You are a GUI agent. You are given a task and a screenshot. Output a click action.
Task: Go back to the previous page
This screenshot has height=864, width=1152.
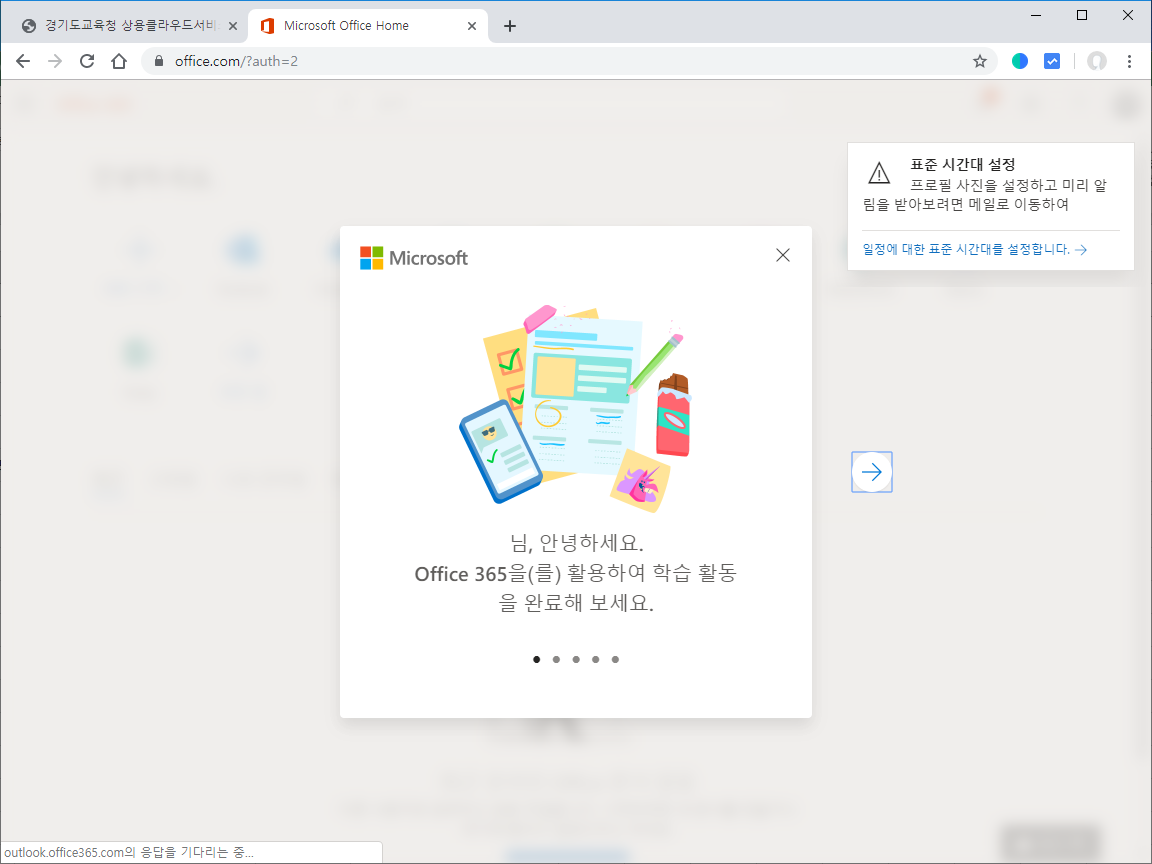coord(23,61)
